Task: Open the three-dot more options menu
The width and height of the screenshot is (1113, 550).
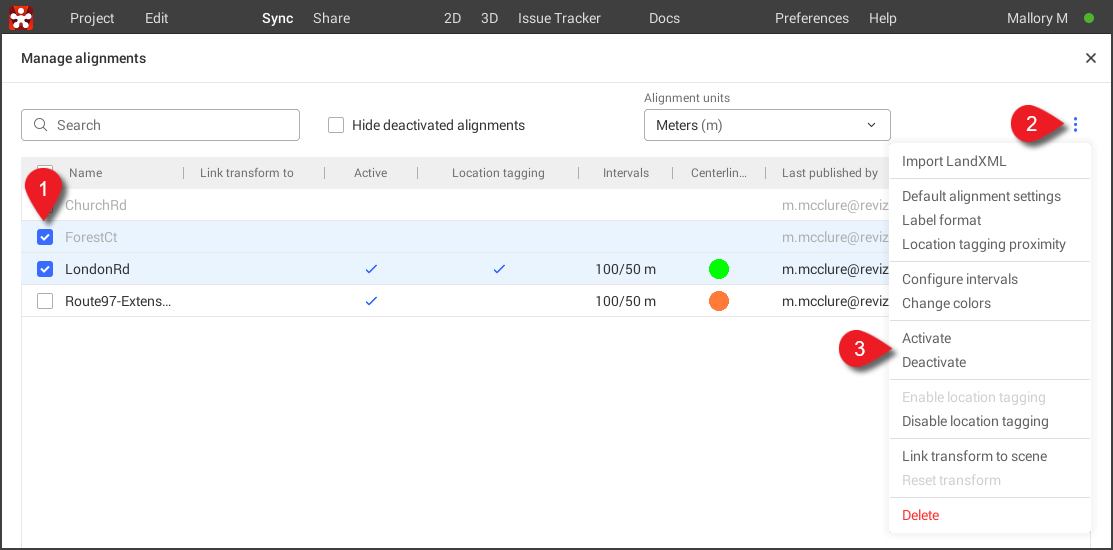Action: point(1075,125)
